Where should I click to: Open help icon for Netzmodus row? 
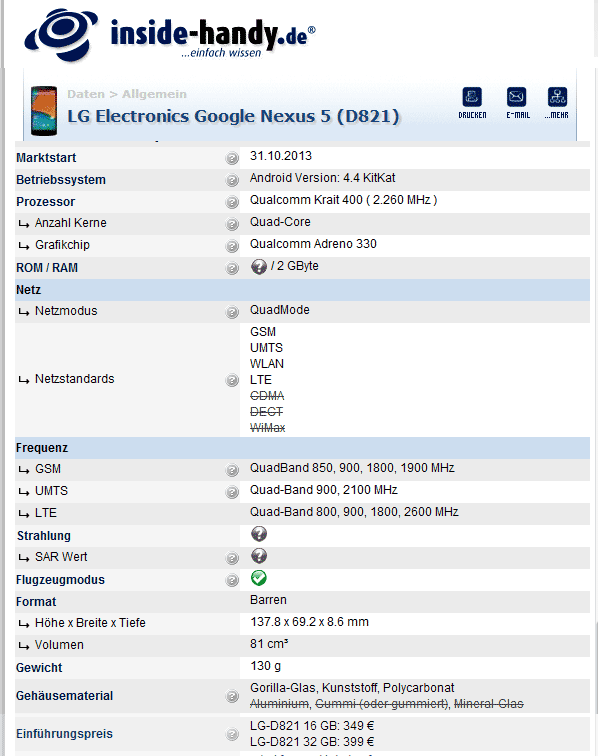[x=232, y=312]
